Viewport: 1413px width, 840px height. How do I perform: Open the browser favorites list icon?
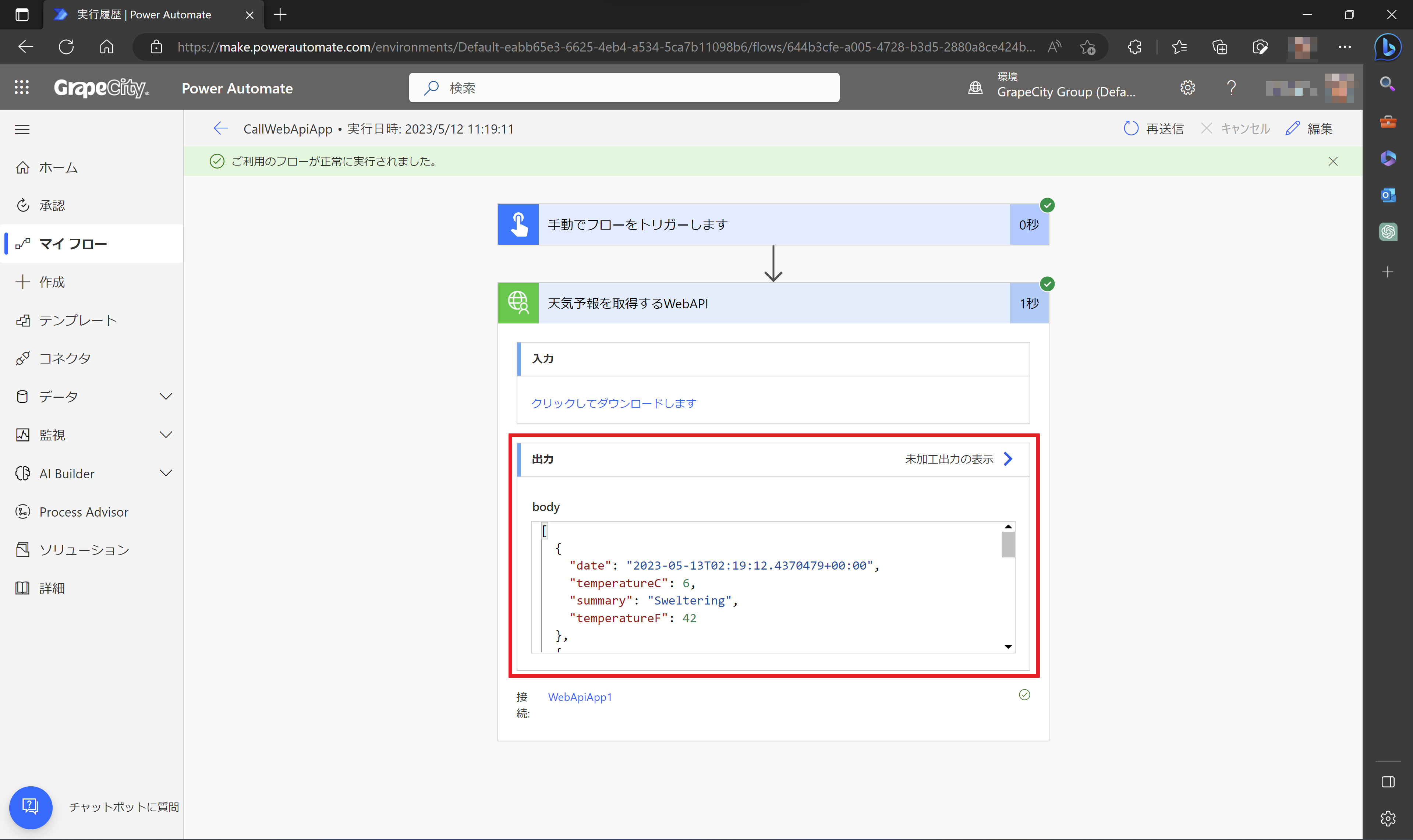pos(1179,47)
